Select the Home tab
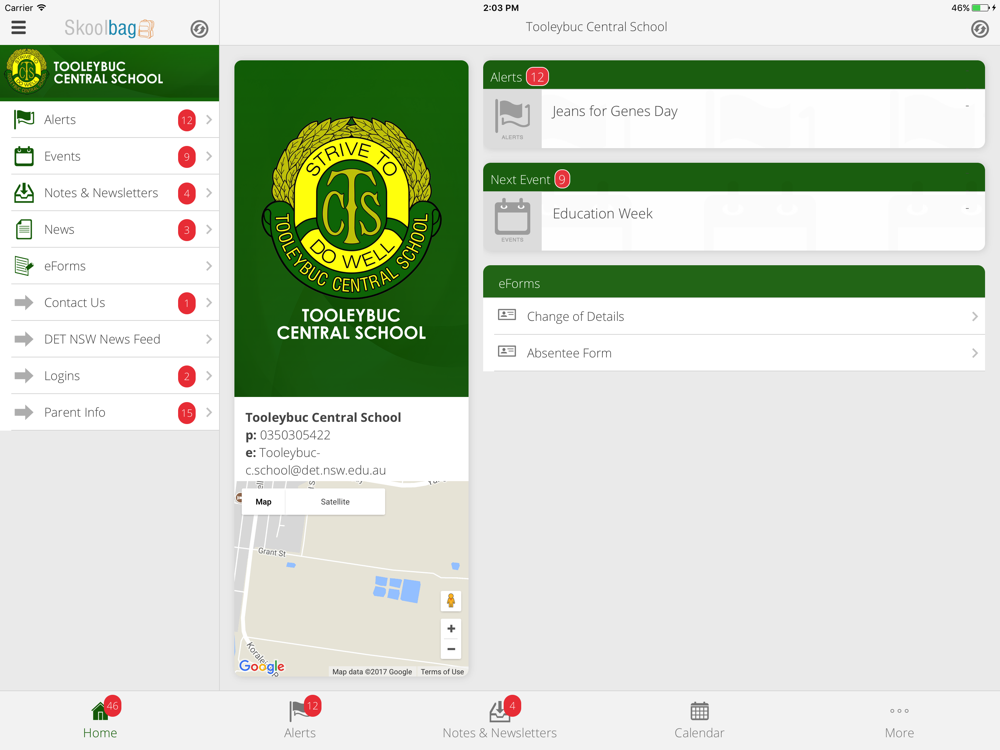The height and width of the screenshot is (750, 1000). (100, 720)
